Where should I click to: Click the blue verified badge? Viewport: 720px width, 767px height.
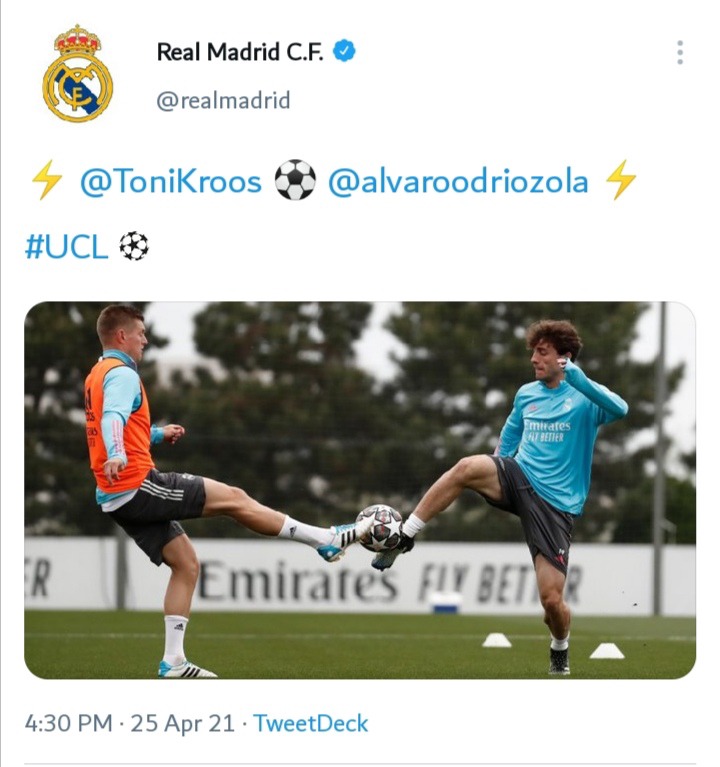pyautogui.click(x=344, y=51)
